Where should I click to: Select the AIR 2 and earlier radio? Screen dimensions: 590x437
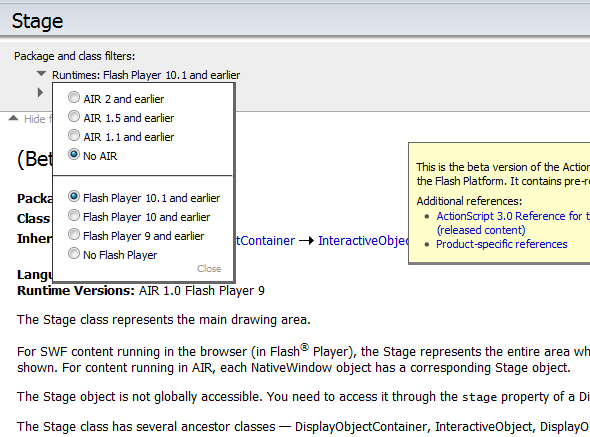point(74,97)
